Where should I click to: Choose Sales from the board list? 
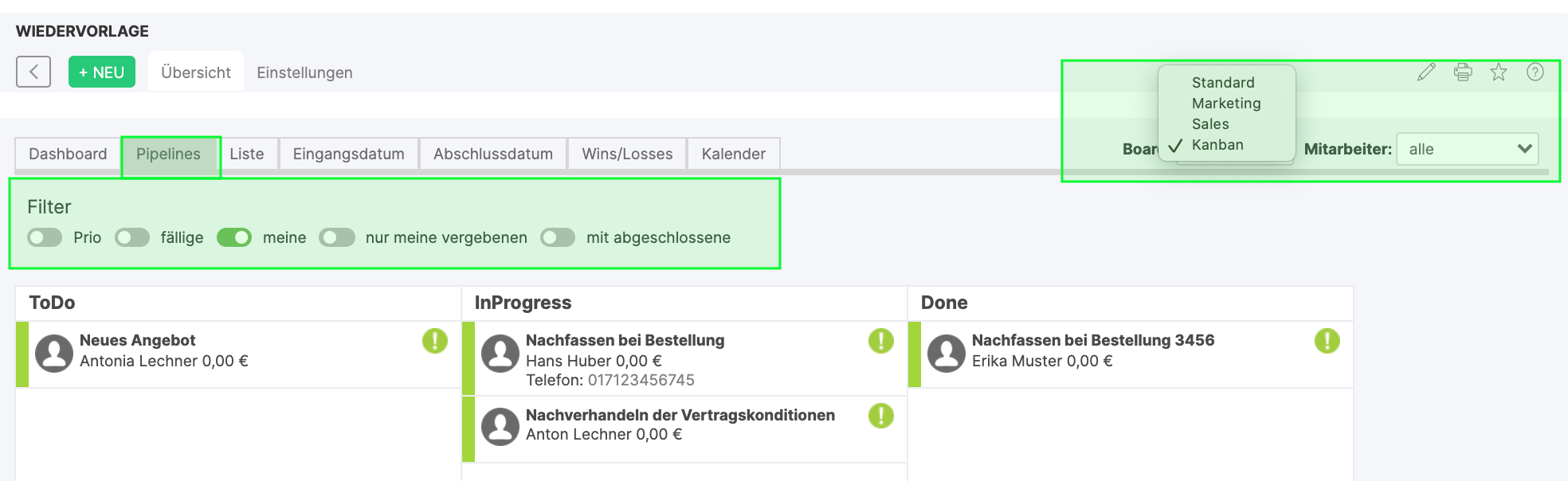pyautogui.click(x=1210, y=124)
